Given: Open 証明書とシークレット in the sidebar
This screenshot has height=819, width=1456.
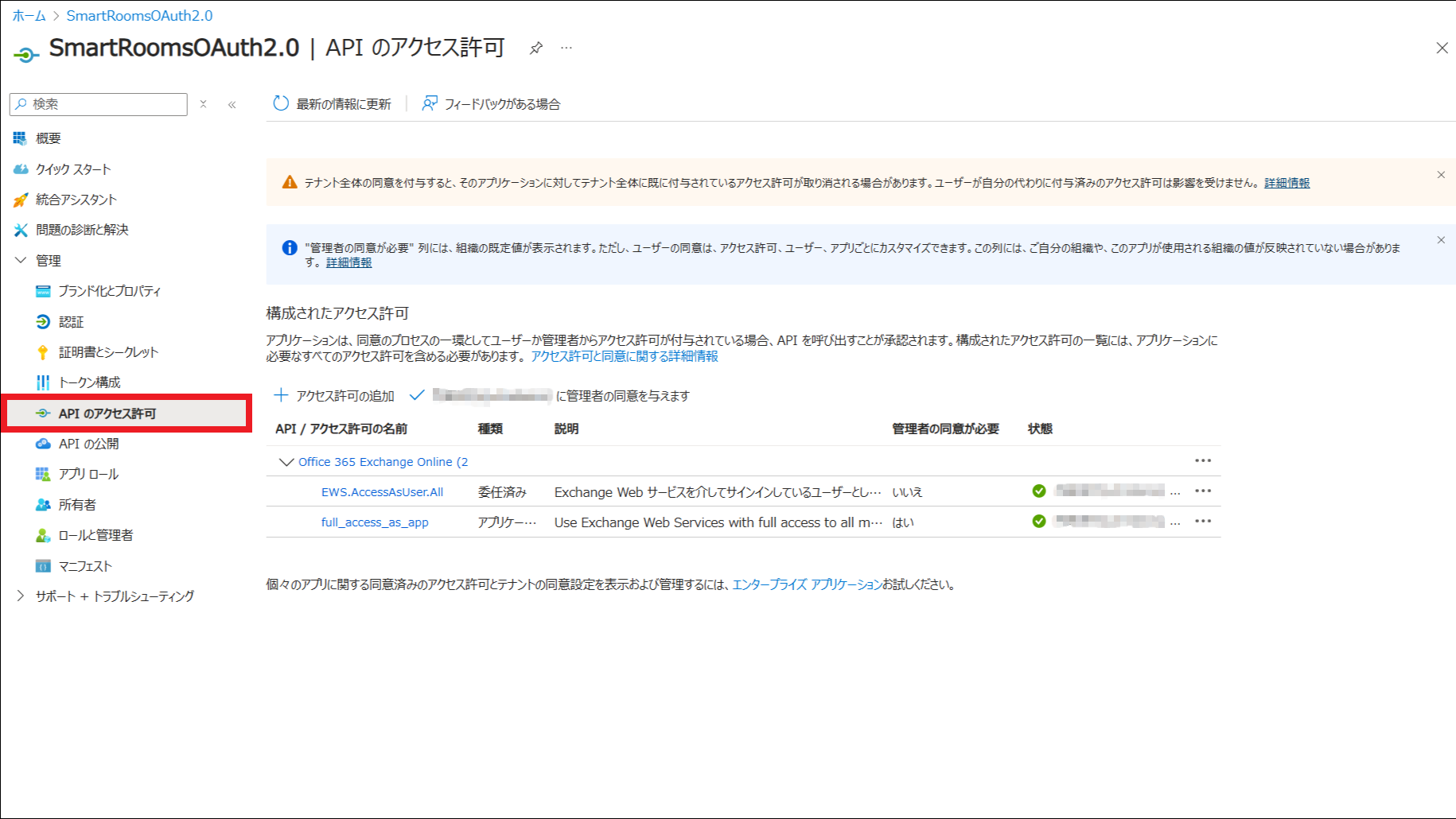Looking at the screenshot, I should point(108,352).
